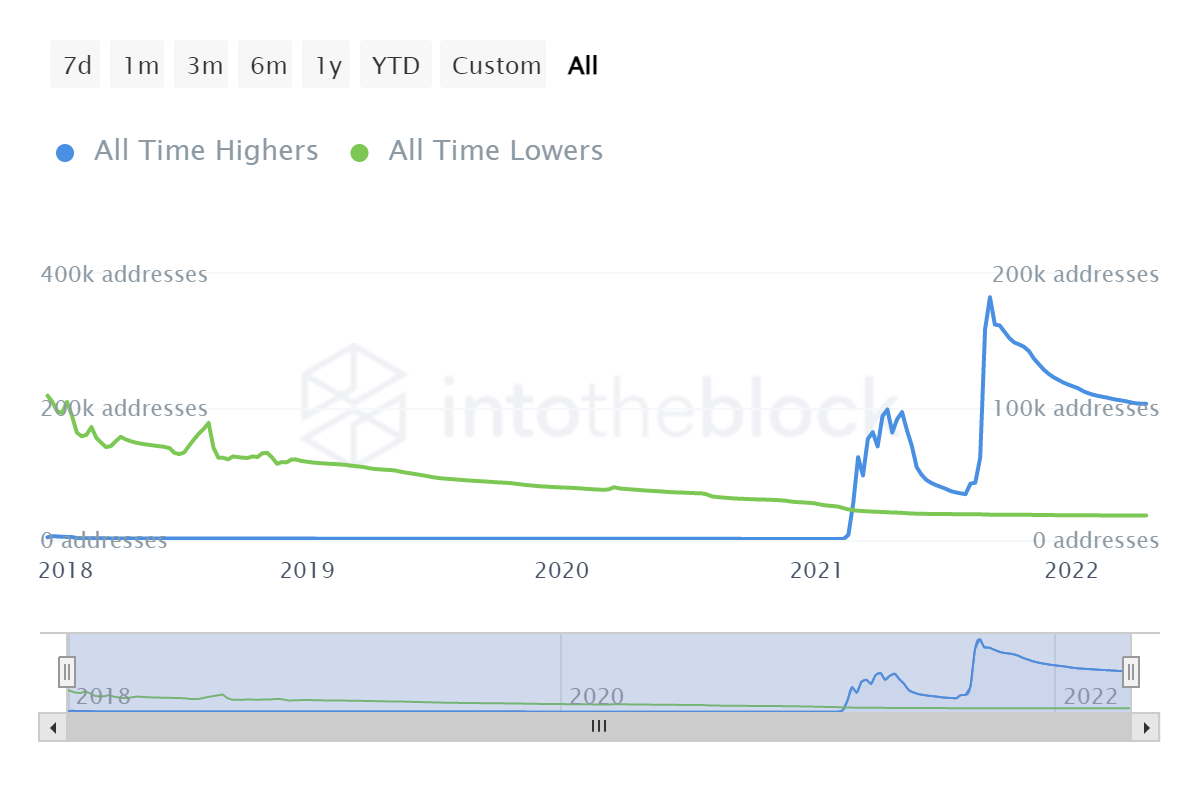Hide the All Time Lowers series label
The width and height of the screenshot is (1200, 800).
[495, 151]
